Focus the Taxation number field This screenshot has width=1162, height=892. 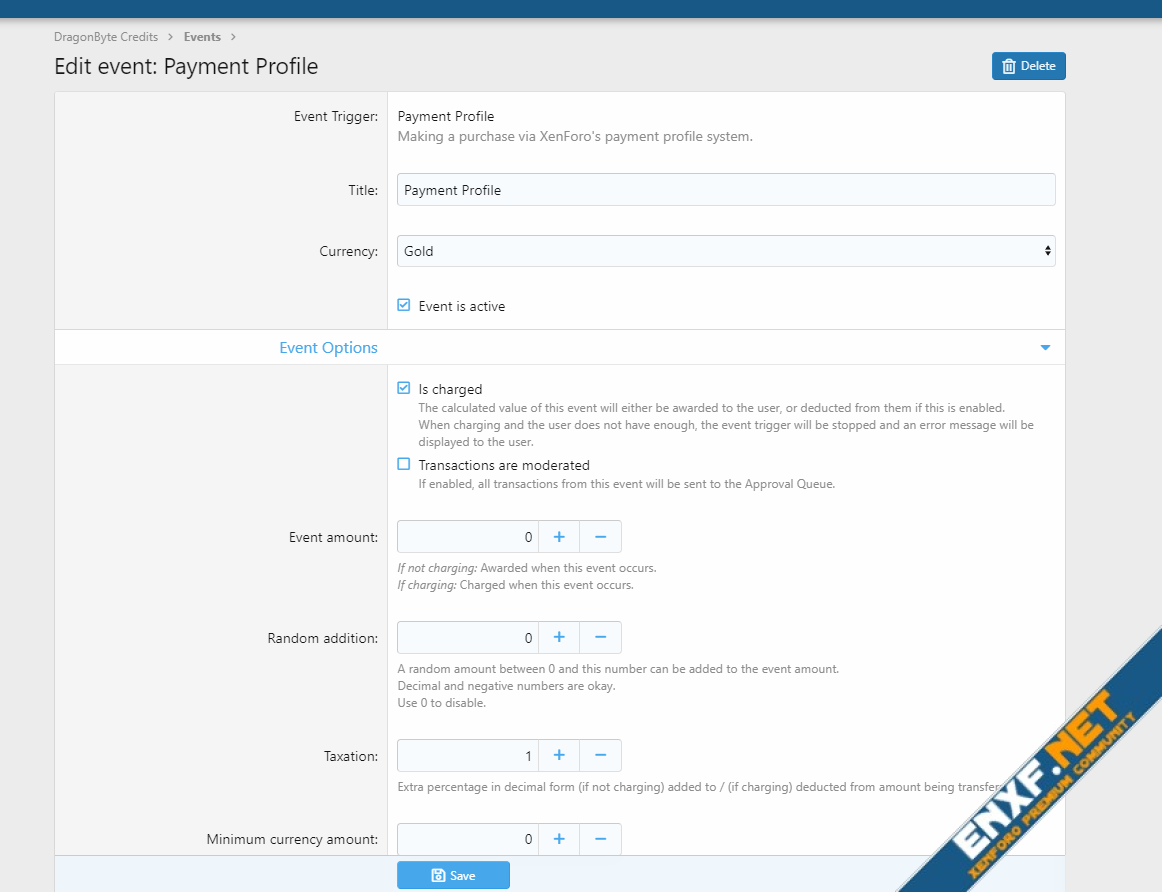tap(467, 756)
